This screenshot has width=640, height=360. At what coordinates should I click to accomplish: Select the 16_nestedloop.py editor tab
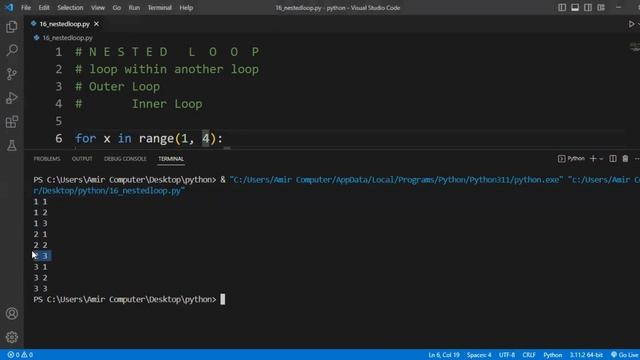tap(64, 24)
